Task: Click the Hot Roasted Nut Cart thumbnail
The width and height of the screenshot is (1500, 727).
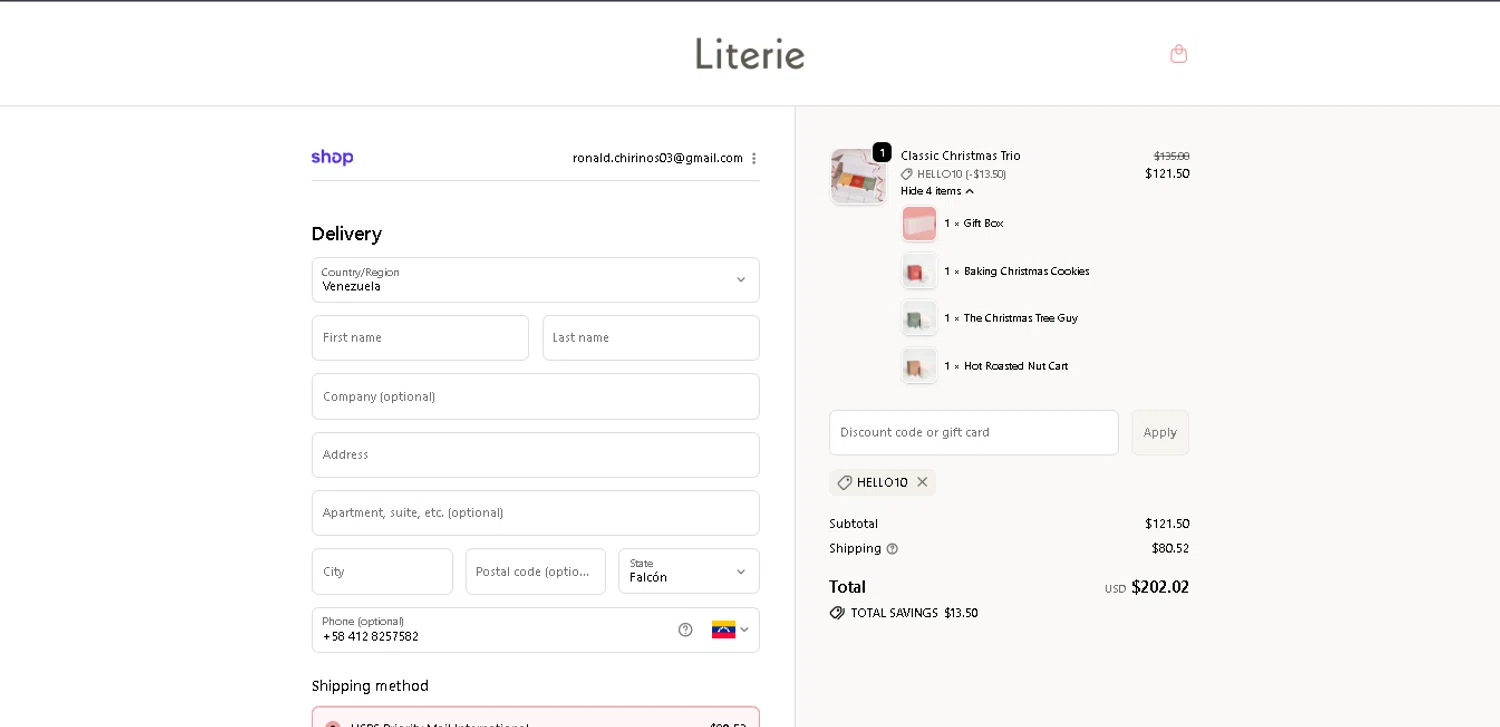Action: click(x=919, y=366)
